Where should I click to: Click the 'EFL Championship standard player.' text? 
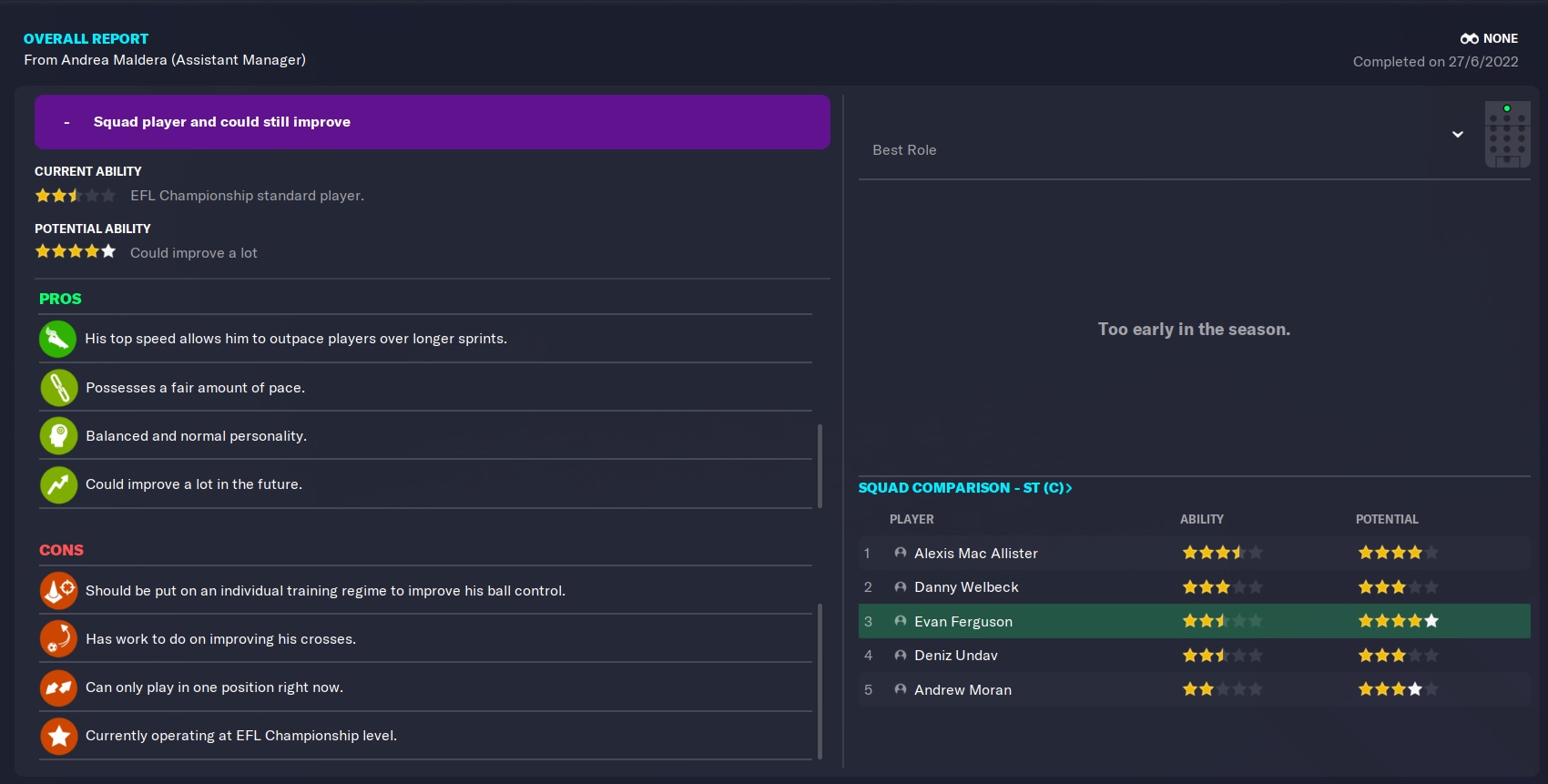[247, 196]
